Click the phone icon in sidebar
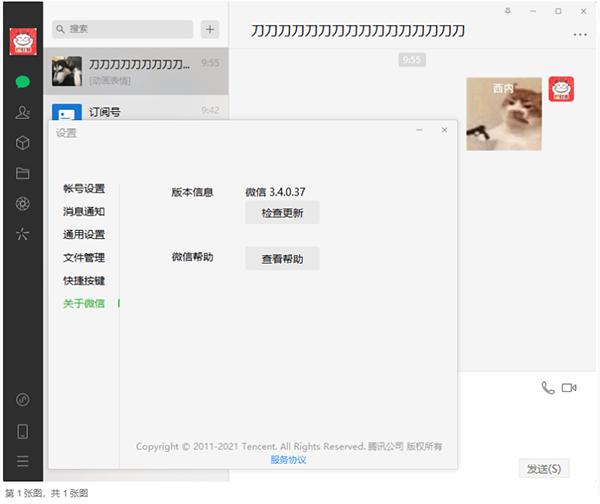 coord(23,431)
